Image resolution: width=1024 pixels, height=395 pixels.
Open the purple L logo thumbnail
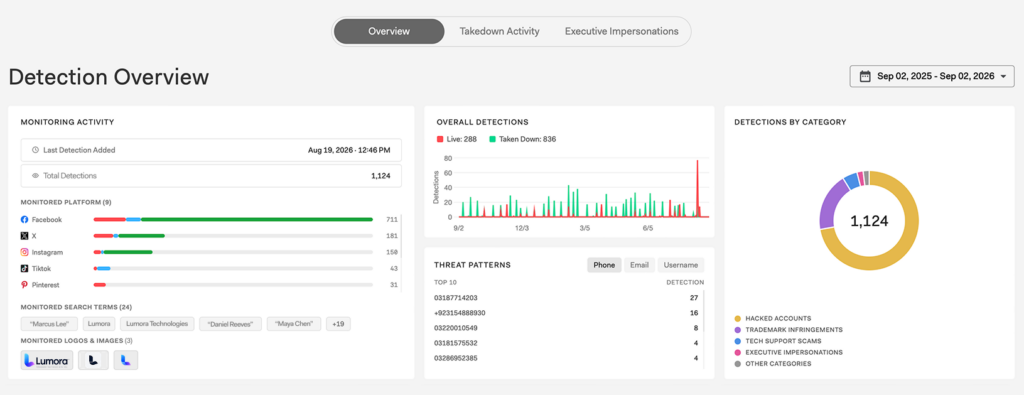coord(125,360)
